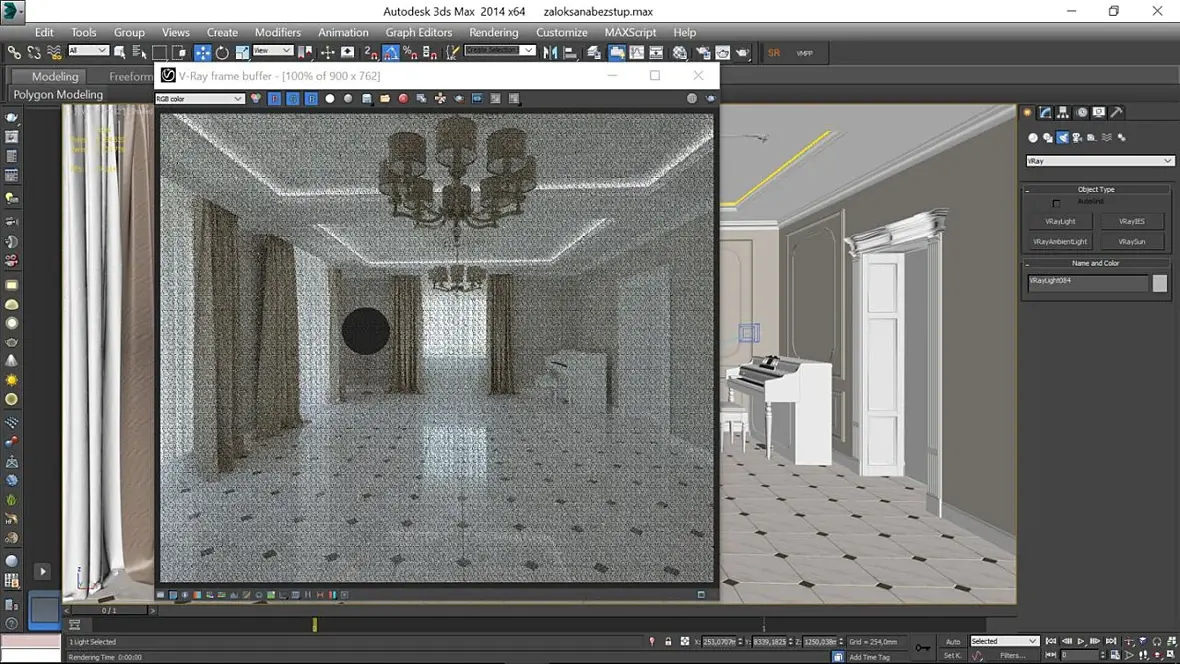
Task: Open Render Setup from the toolbar
Action: pos(703,53)
